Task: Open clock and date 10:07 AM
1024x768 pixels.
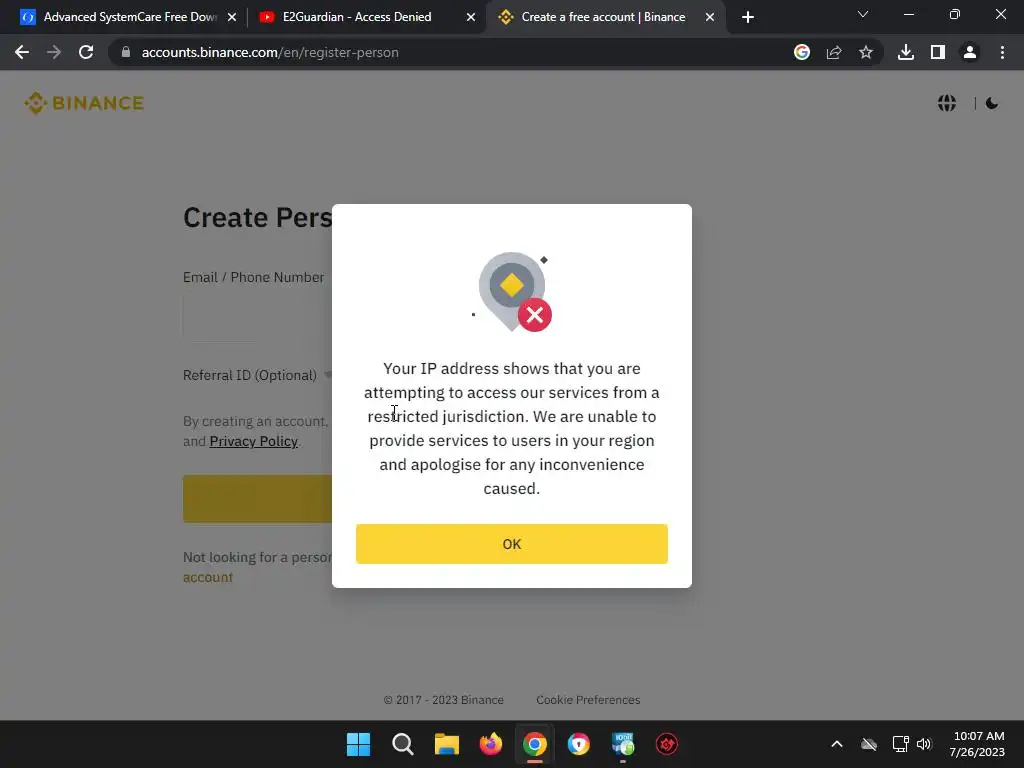Action: tap(977, 744)
